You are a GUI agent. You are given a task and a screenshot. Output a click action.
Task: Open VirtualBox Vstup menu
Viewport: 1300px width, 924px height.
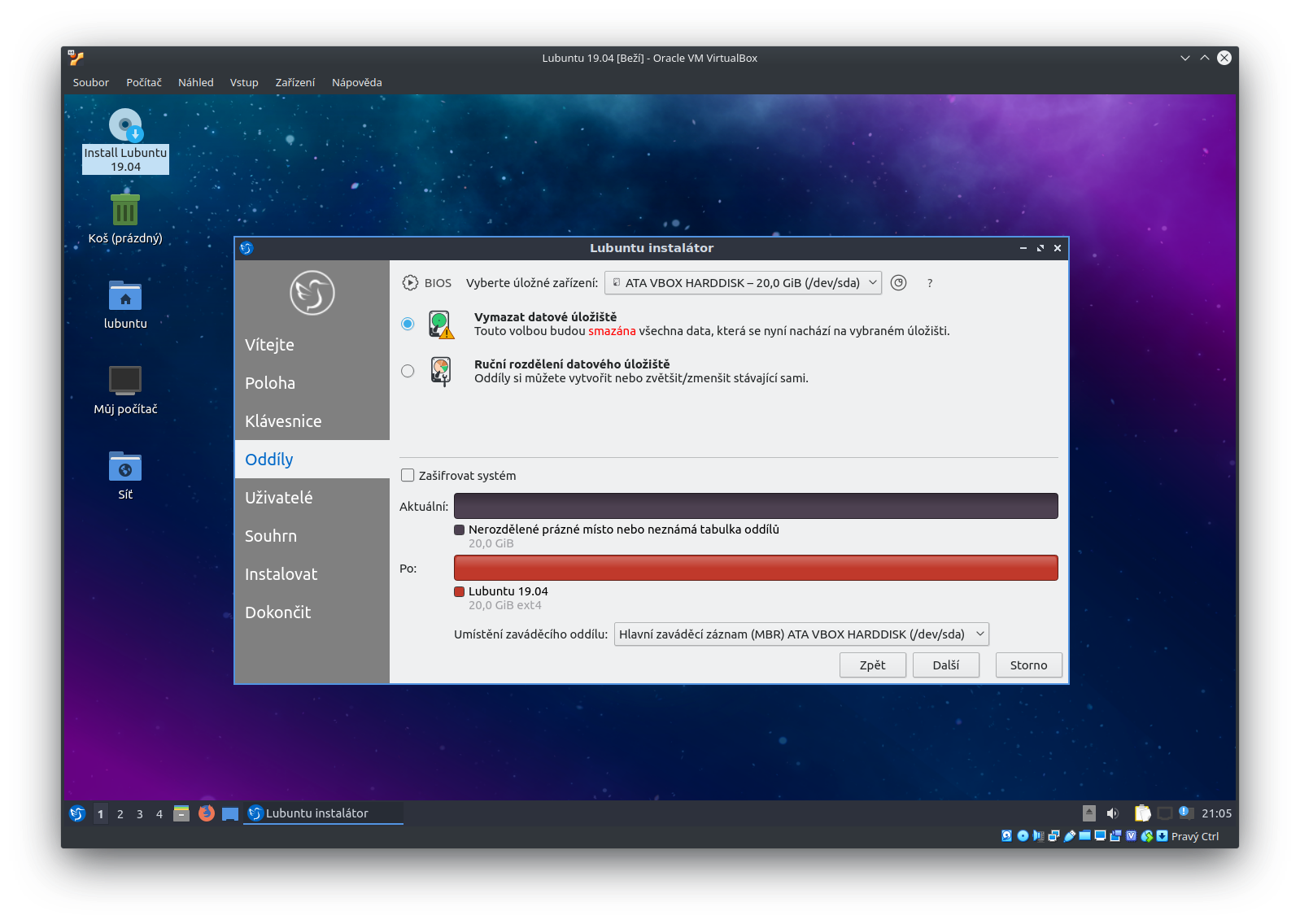tap(244, 82)
